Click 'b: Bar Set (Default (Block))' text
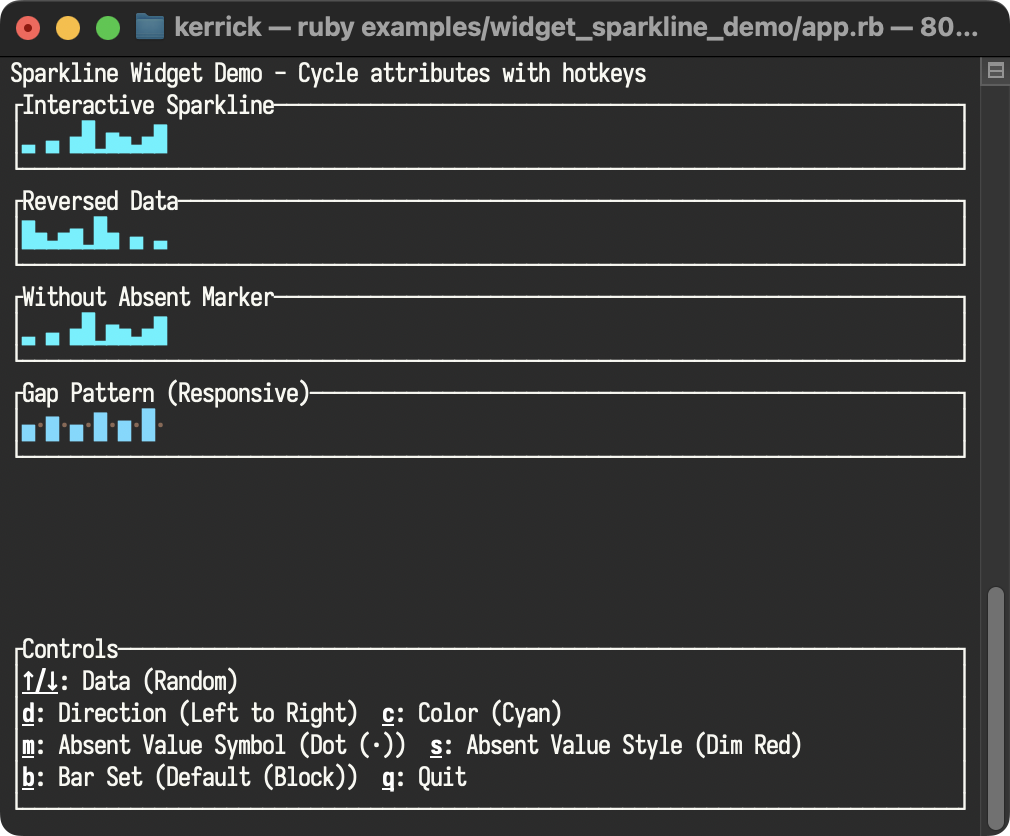Screen dimensions: 1010x836 point(189,777)
